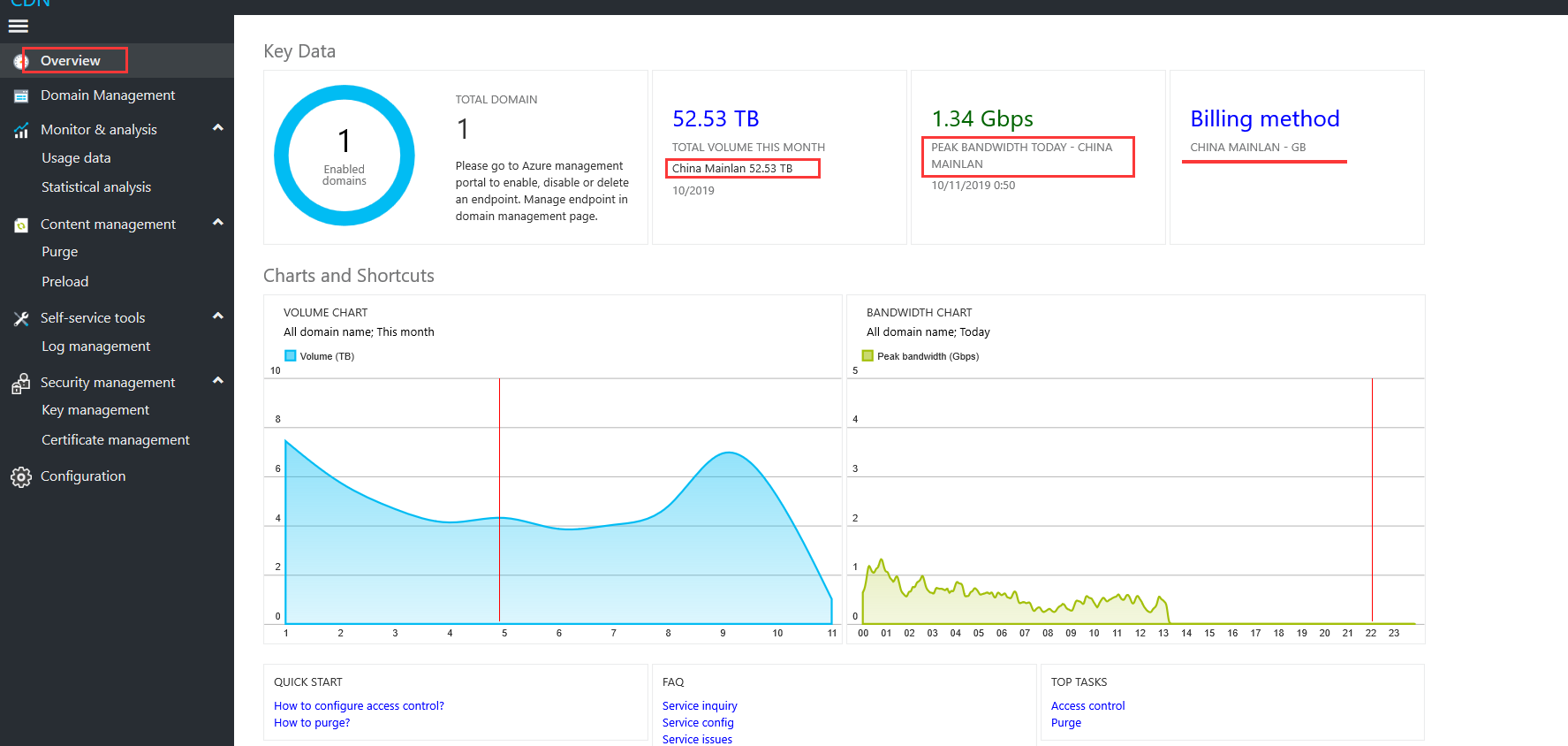Toggle the Peak bandwidth (Gbps) legend series
Screen dimensions: 1568x746
920,356
